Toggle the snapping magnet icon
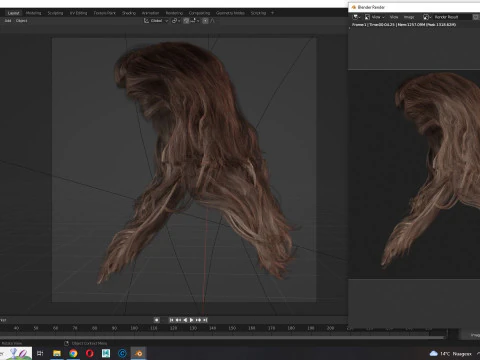This screenshot has height=360, width=480. click(x=186, y=21)
